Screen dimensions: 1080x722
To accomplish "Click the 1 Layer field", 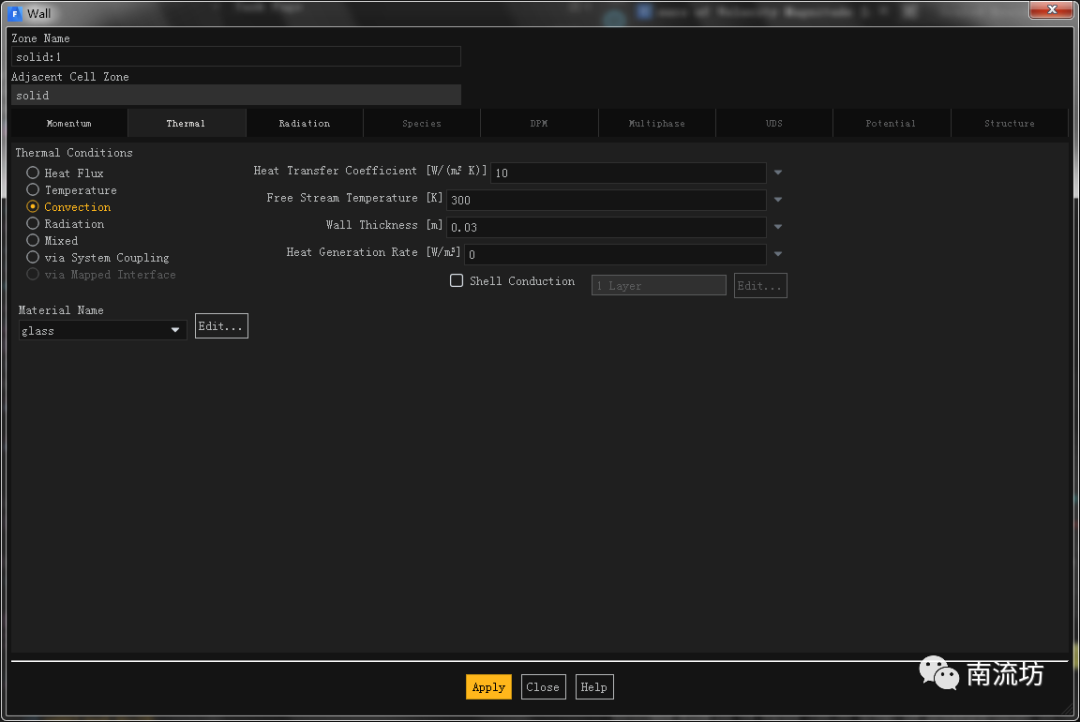I will click(x=658, y=286).
